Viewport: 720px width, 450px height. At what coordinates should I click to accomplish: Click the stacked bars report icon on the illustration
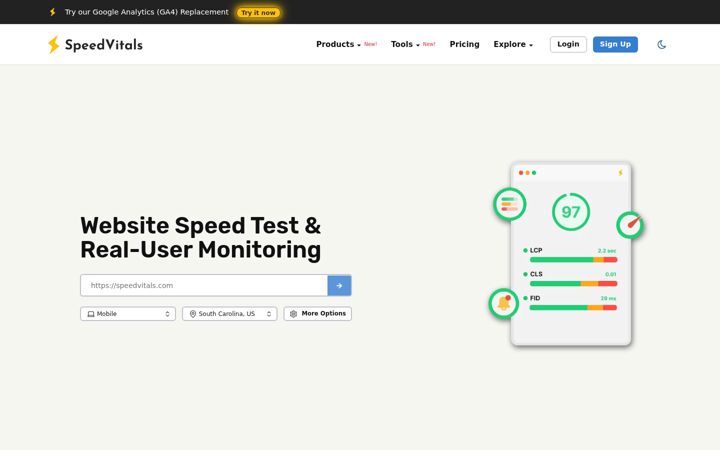tap(510, 204)
